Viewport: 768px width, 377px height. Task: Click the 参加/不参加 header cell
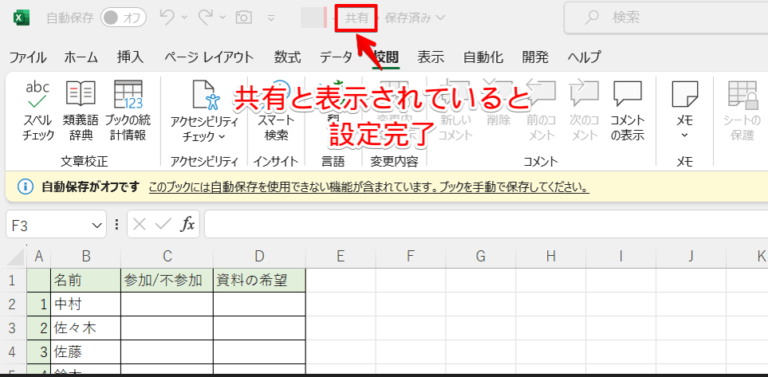click(167, 281)
